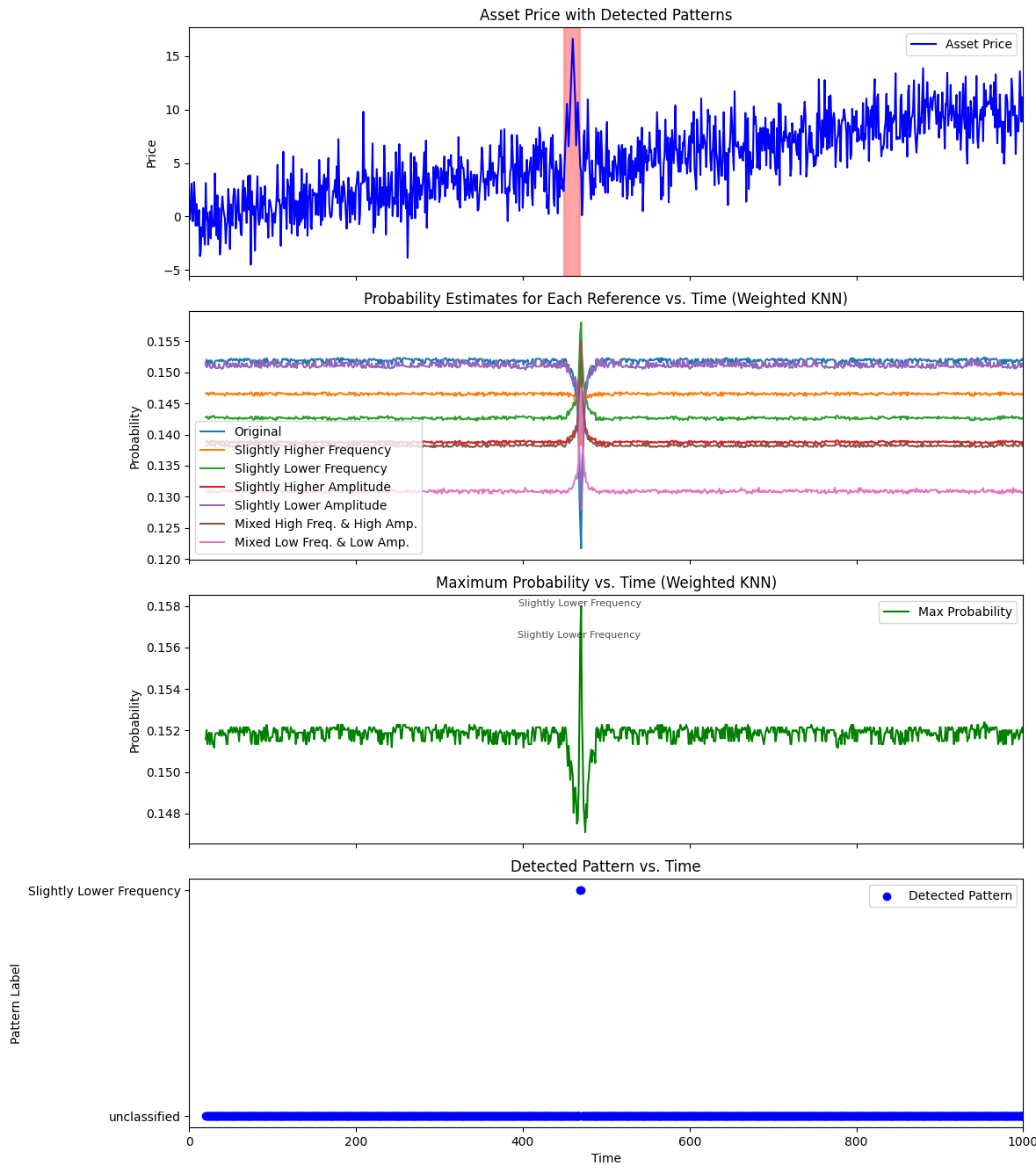Click 0.120 tick on probability estimates axis

[163, 560]
